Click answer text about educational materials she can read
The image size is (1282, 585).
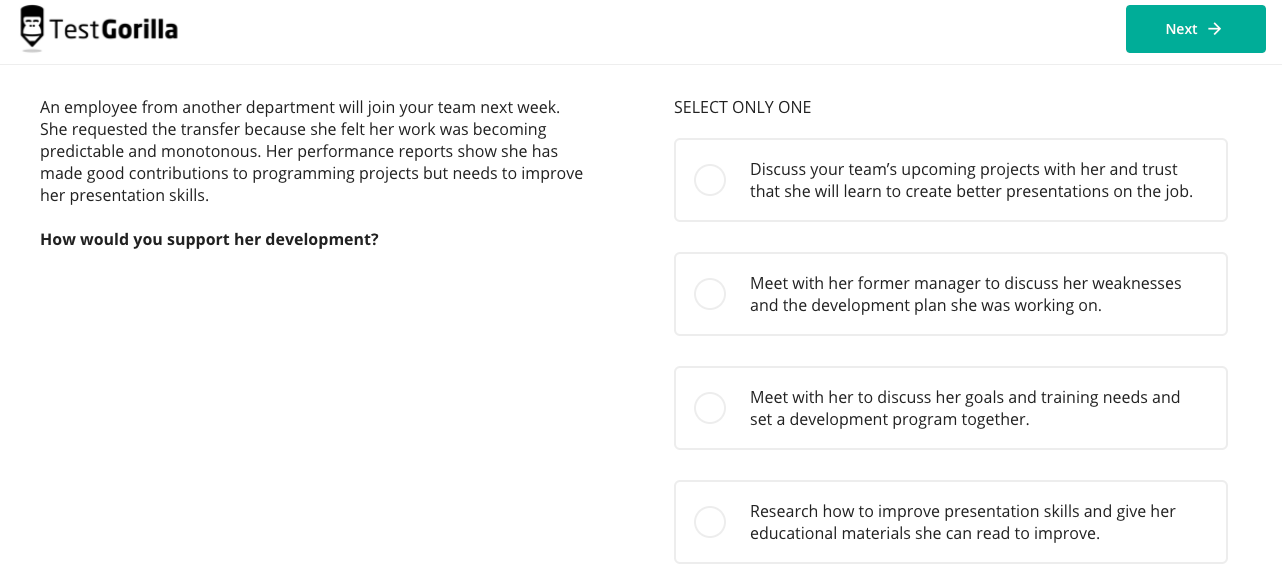coord(924,533)
